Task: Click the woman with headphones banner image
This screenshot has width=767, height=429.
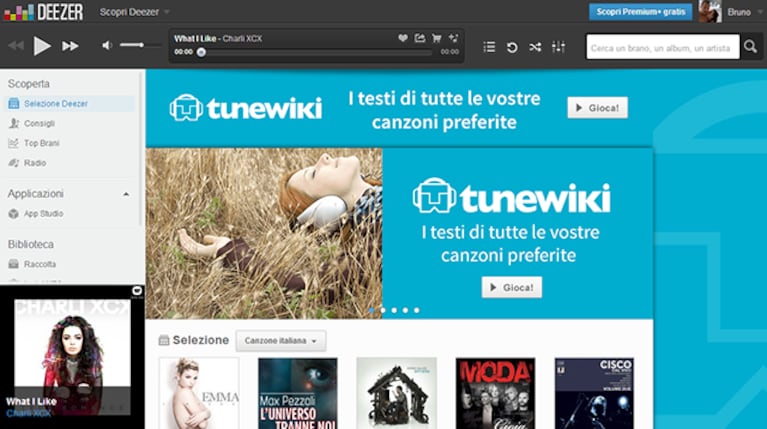Action: pos(264,233)
